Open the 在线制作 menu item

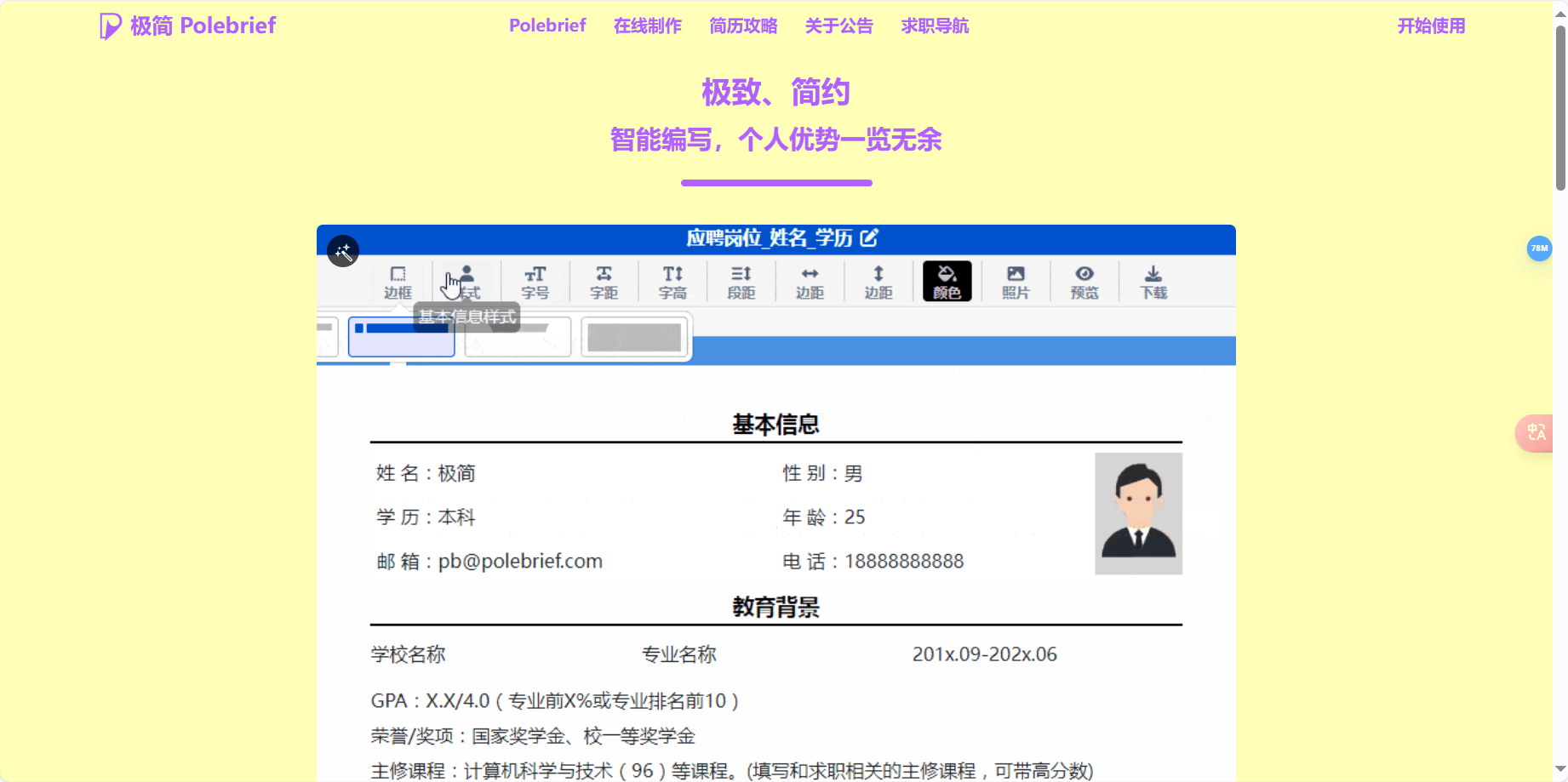(x=647, y=26)
